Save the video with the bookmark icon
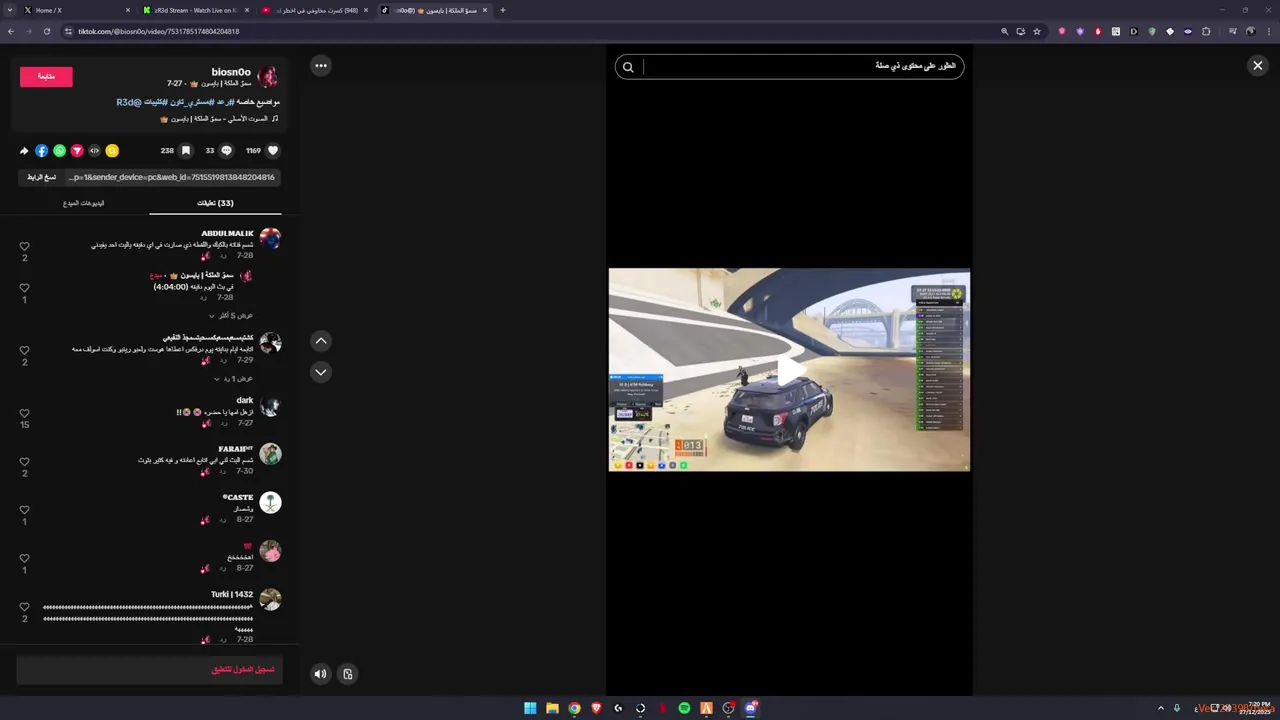The image size is (1280, 720). click(x=186, y=151)
